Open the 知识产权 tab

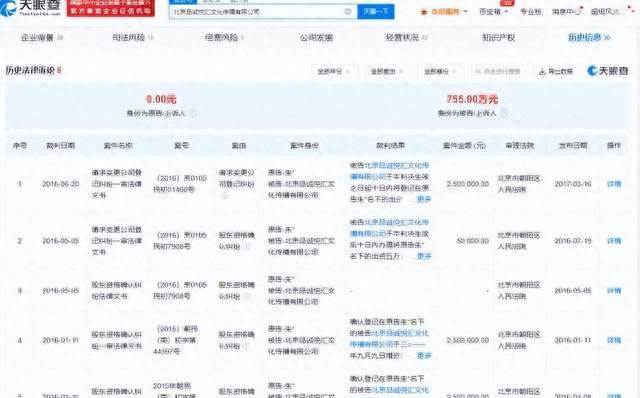click(x=498, y=38)
